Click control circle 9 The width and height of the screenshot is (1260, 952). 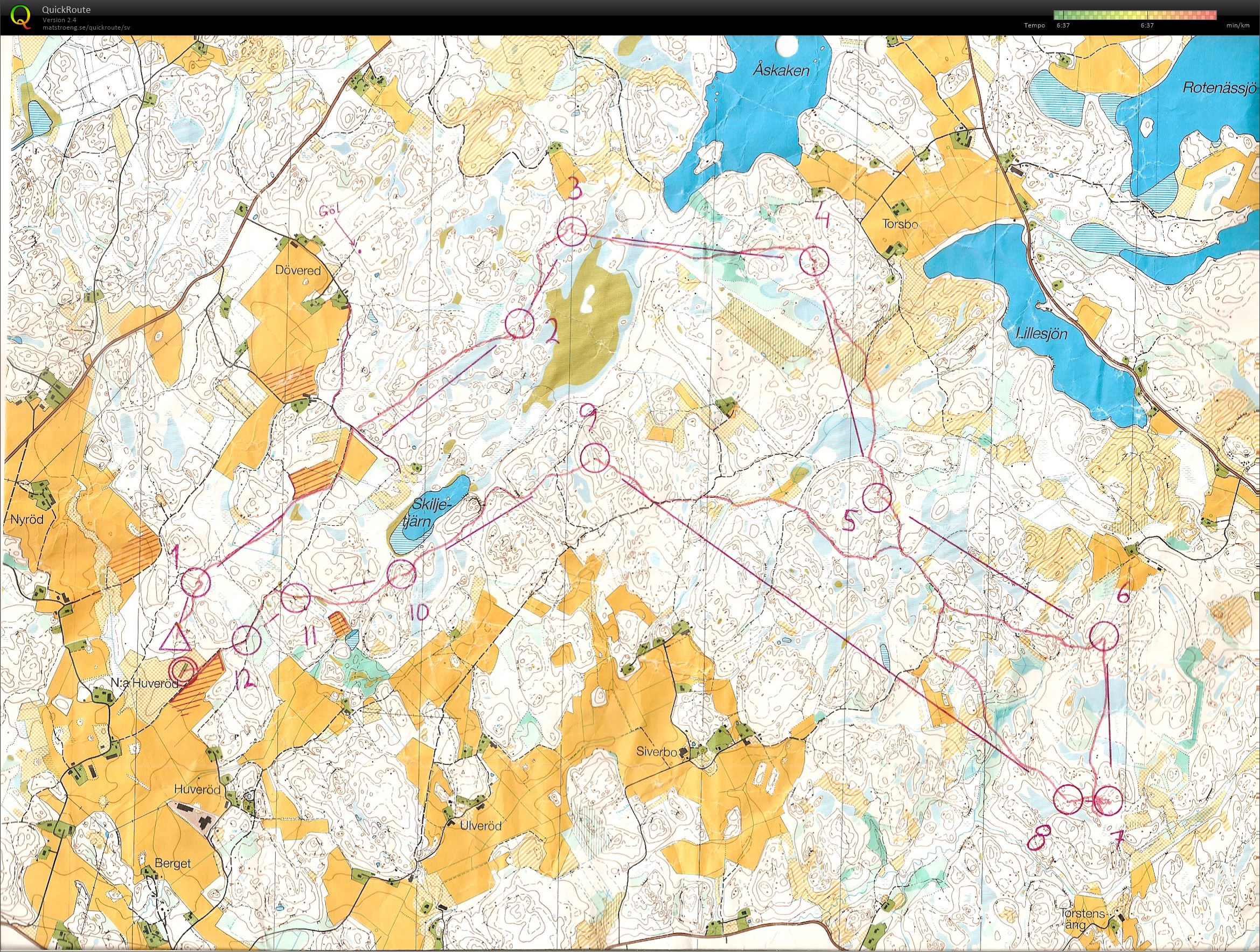click(x=595, y=457)
